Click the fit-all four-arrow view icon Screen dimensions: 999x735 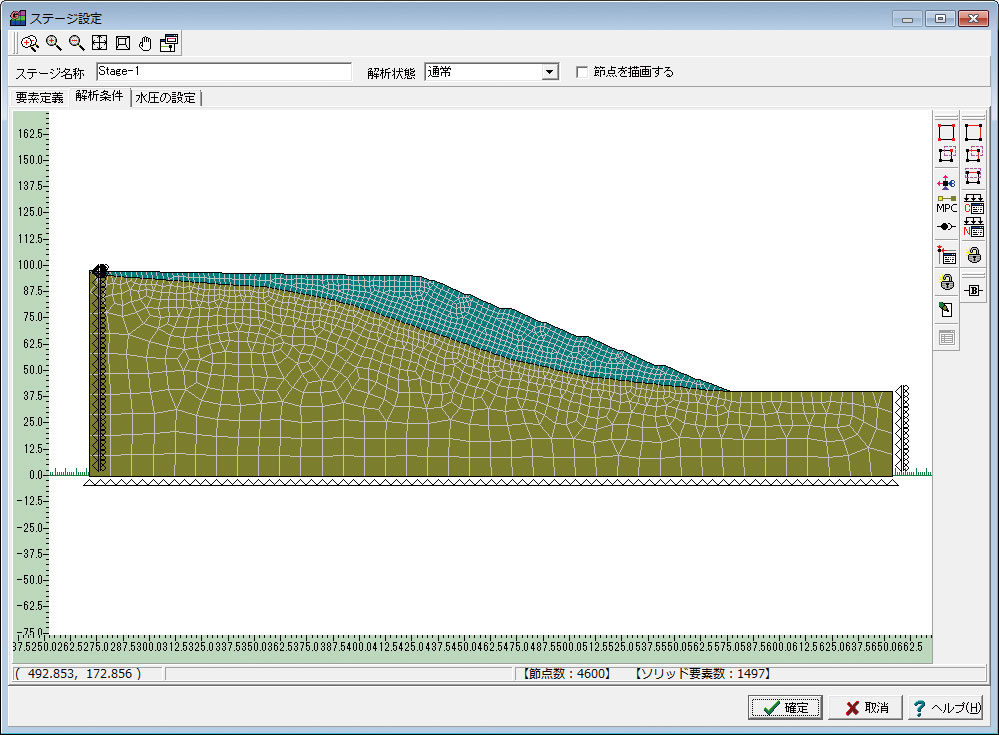pyautogui.click(x=99, y=43)
